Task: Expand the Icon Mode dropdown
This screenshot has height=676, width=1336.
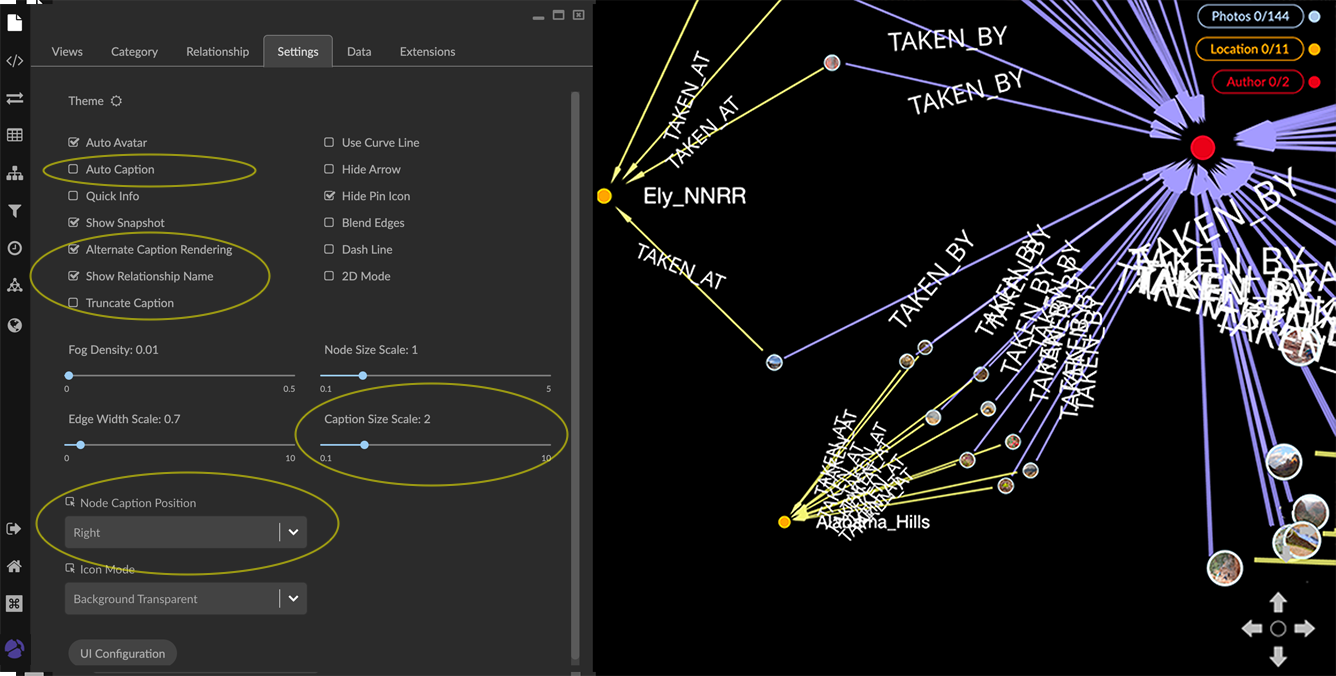Action: pos(185,599)
